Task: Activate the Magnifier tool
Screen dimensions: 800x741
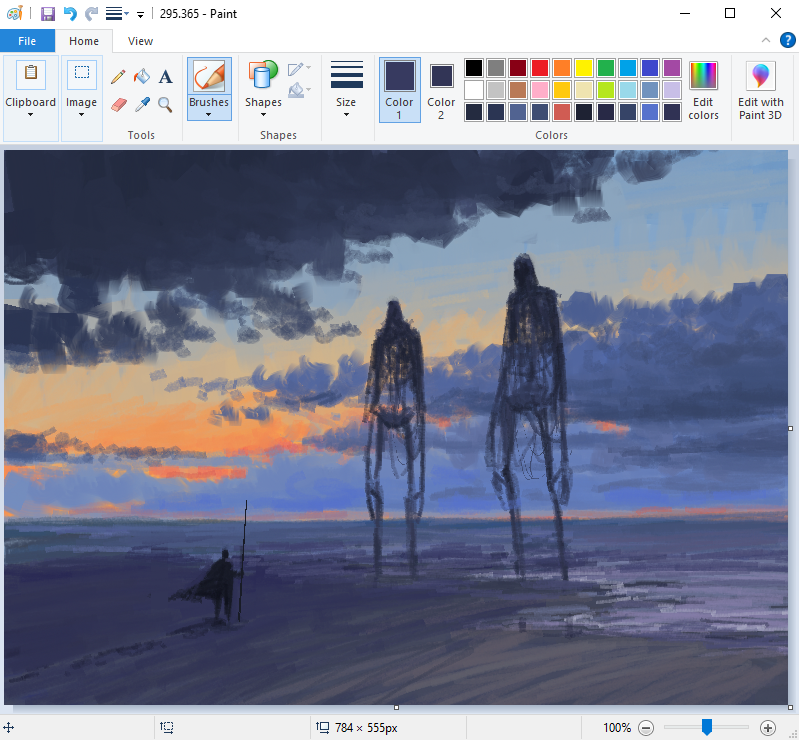Action: [x=165, y=104]
